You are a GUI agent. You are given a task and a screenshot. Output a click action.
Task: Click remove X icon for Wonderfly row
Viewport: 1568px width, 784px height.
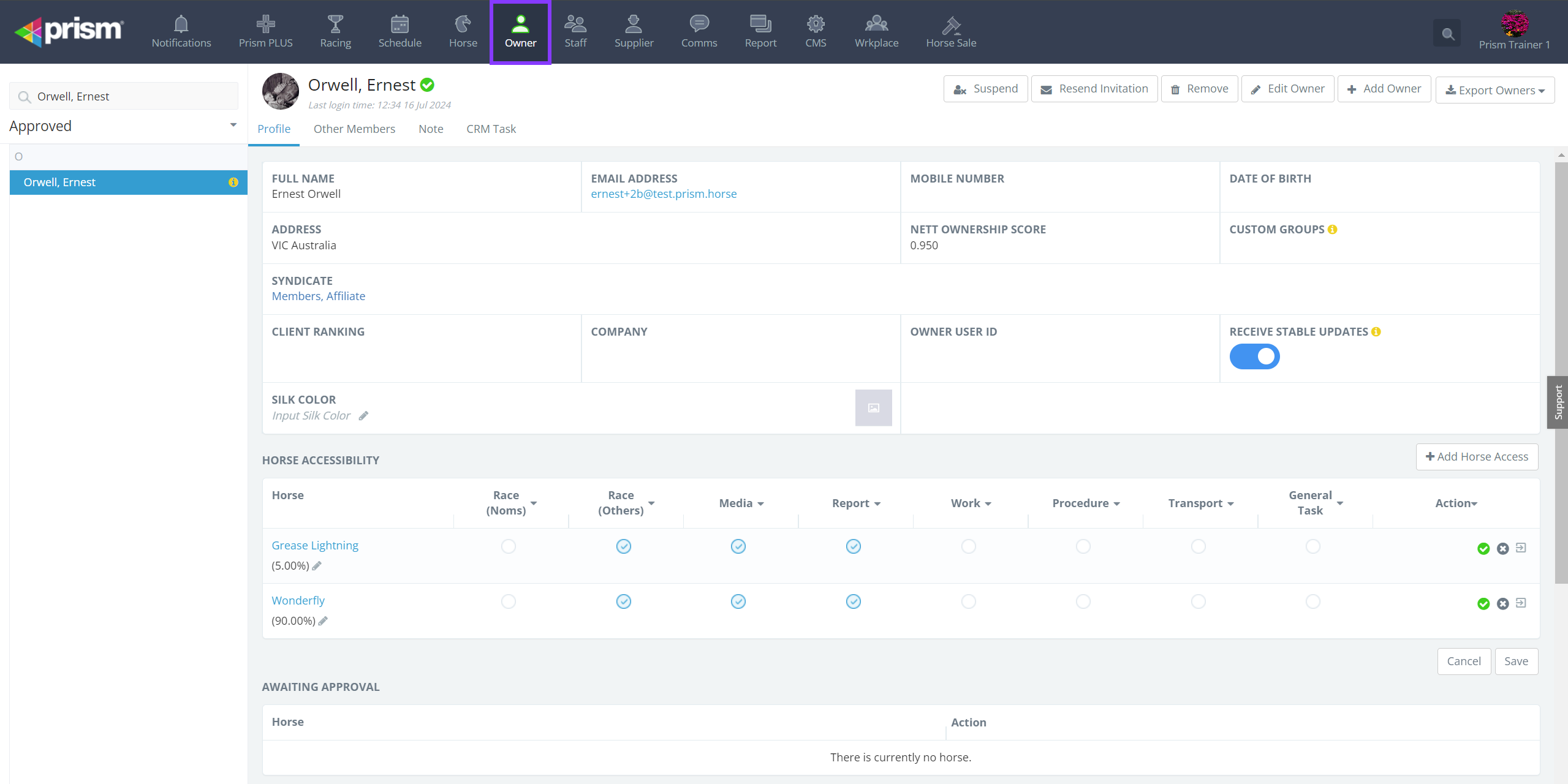pos(1502,604)
